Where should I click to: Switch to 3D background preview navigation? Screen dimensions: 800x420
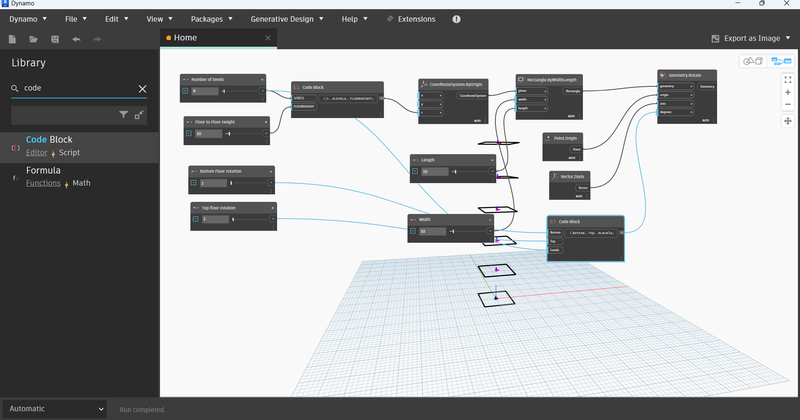tap(753, 61)
